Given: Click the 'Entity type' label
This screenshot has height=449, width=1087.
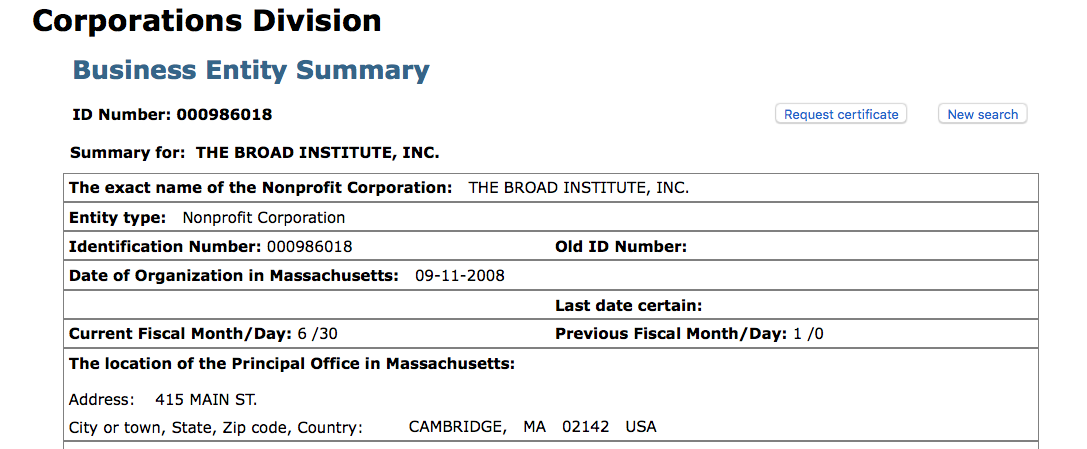Looking at the screenshot, I should (x=117, y=217).
